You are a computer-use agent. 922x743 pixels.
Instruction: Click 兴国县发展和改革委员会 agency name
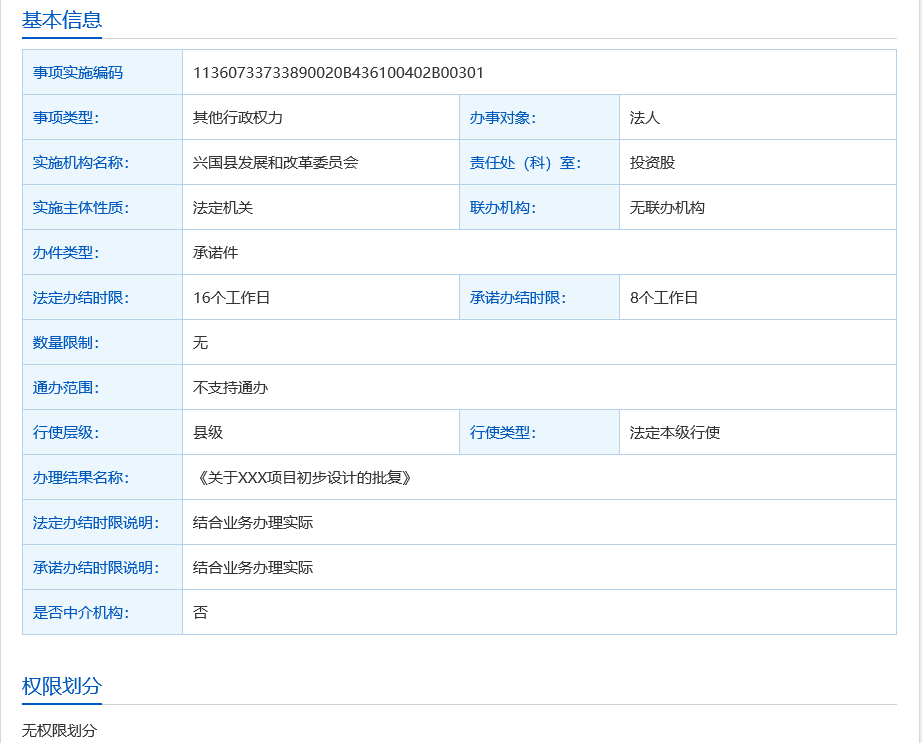click(x=275, y=162)
